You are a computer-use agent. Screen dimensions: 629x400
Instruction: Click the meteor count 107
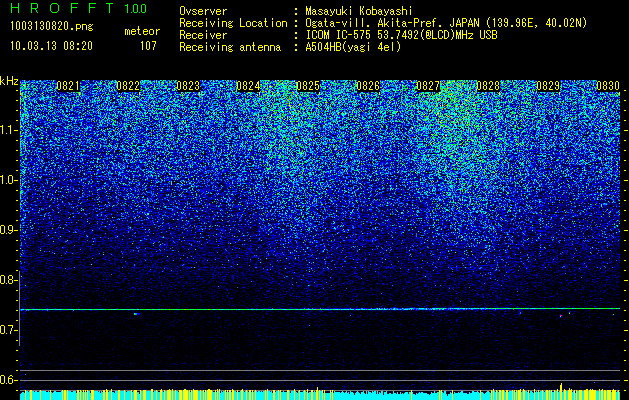148,46
